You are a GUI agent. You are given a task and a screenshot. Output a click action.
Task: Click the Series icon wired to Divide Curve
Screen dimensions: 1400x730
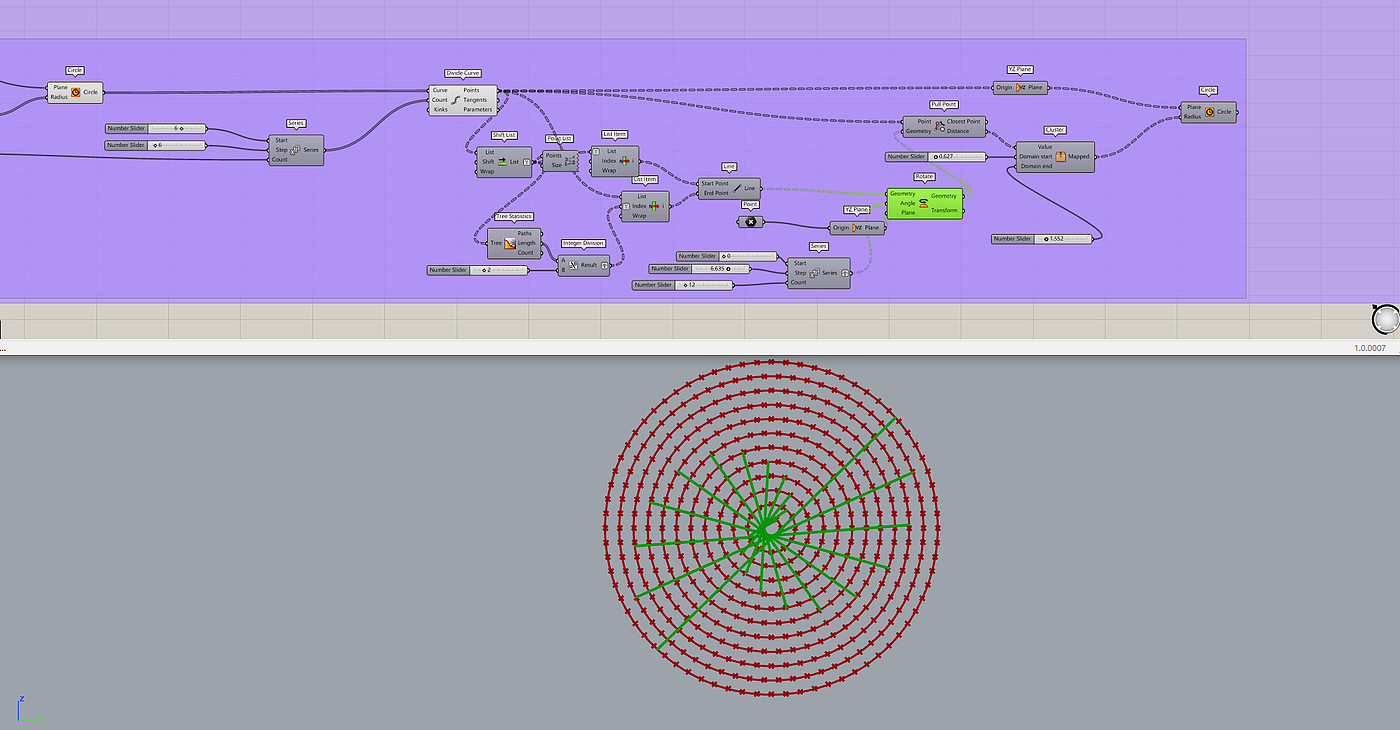point(295,150)
